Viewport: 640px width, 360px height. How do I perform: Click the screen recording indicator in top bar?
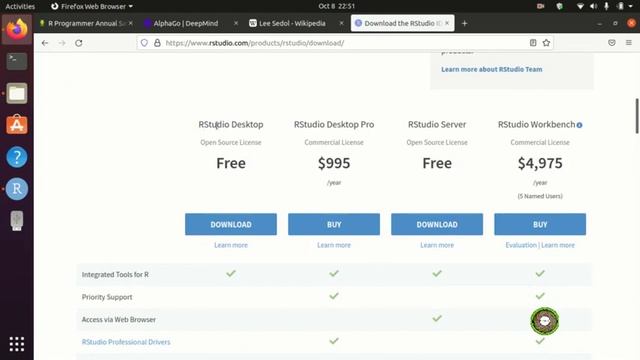540,6
